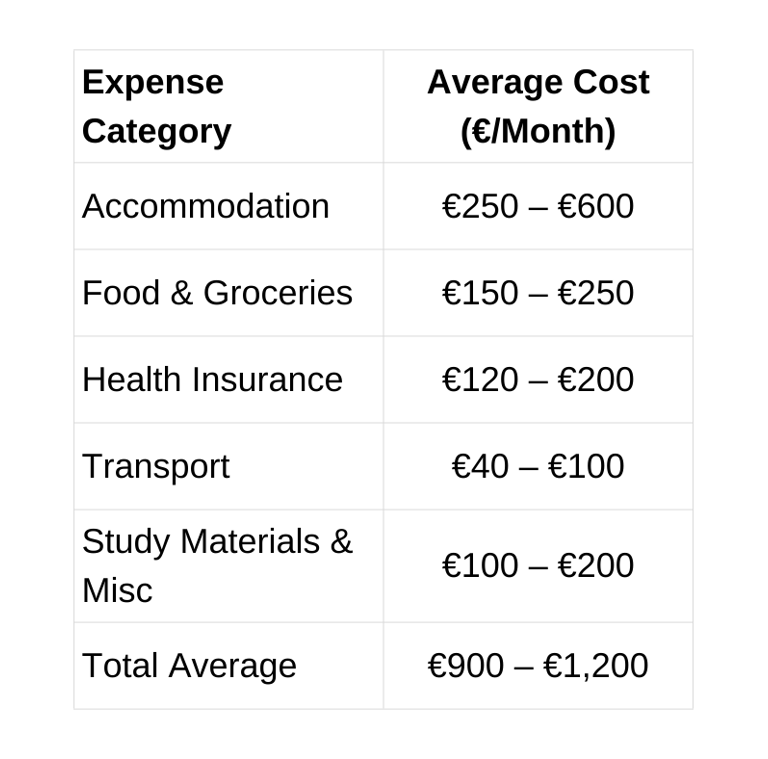Select the Health Insurance label

pyautogui.click(x=212, y=380)
